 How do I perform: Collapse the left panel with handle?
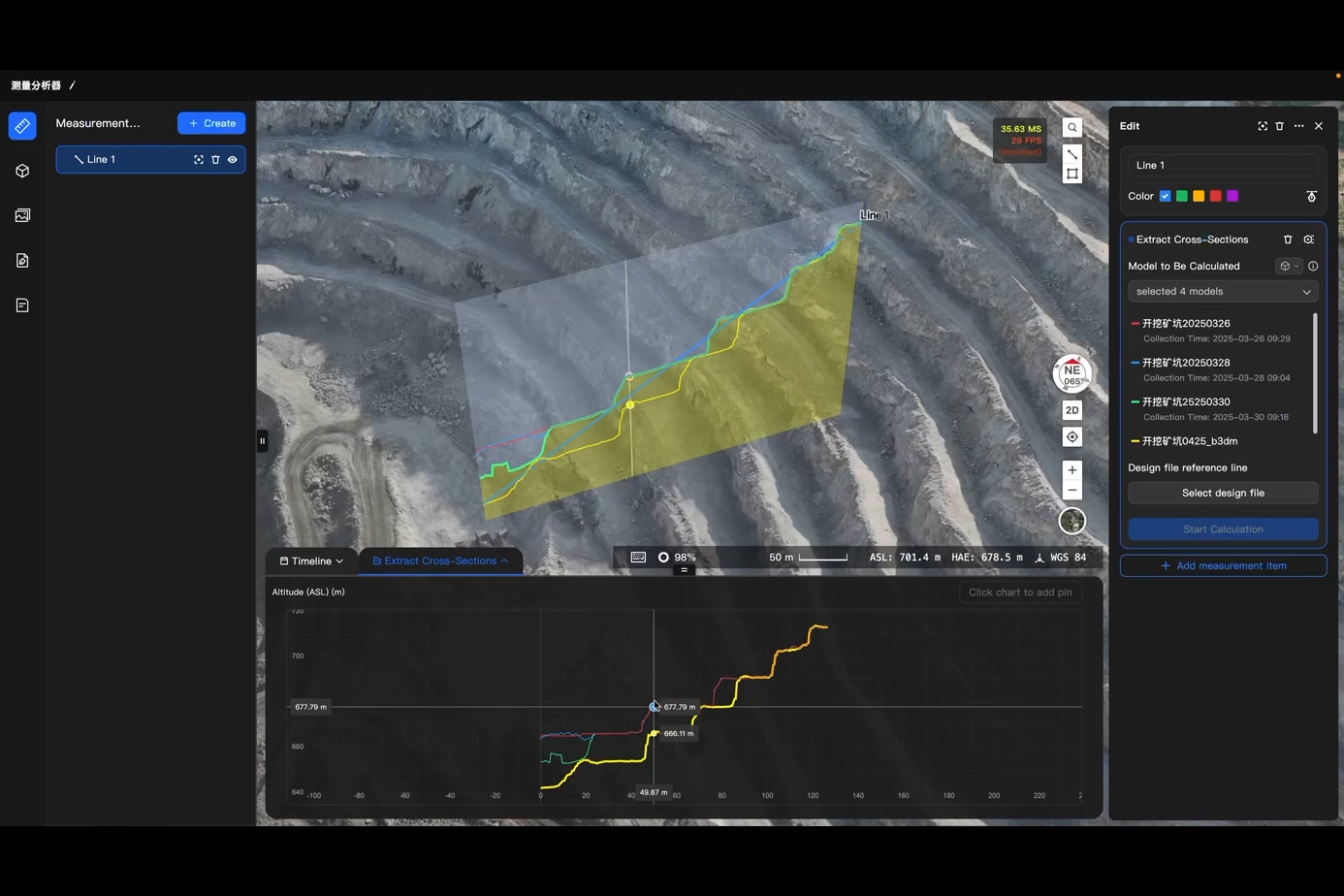tap(262, 441)
